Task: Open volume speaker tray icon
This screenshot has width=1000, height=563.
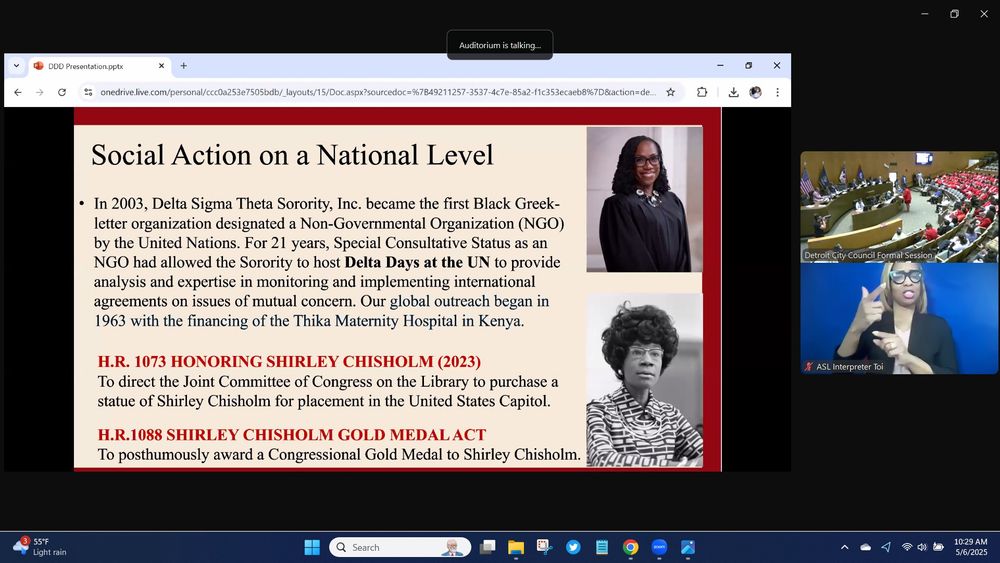Action: pyautogui.click(x=922, y=547)
